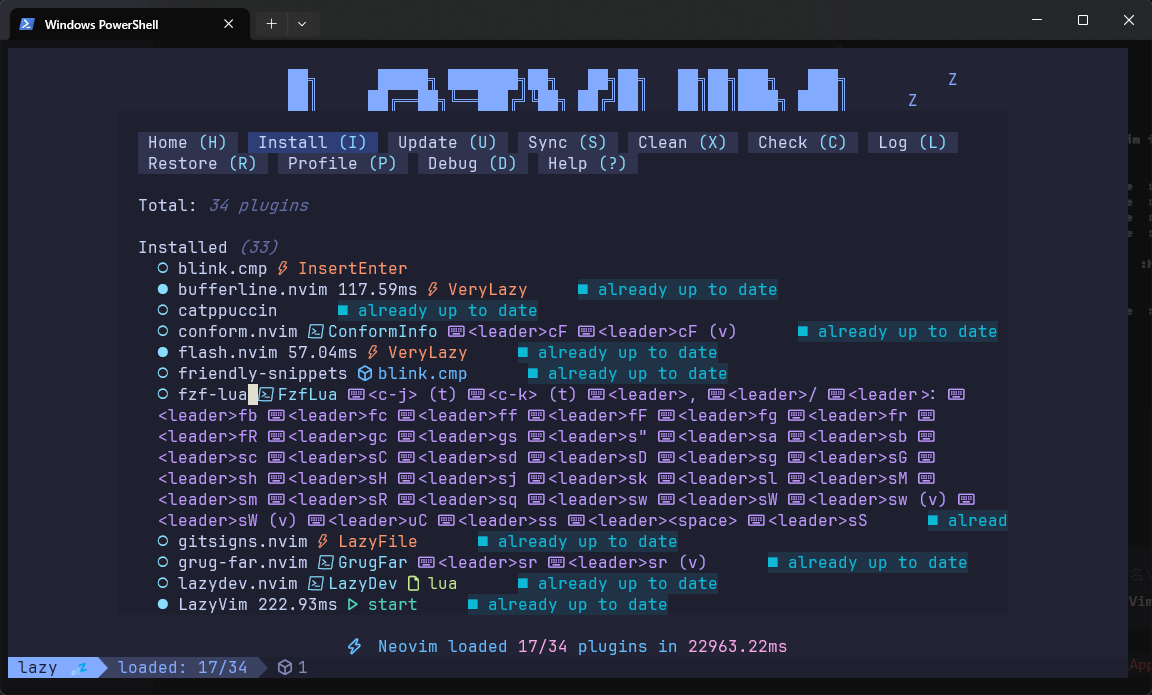Open the Debug (D) view
Image resolution: width=1152 pixels, height=695 pixels.
pyautogui.click(x=472, y=164)
